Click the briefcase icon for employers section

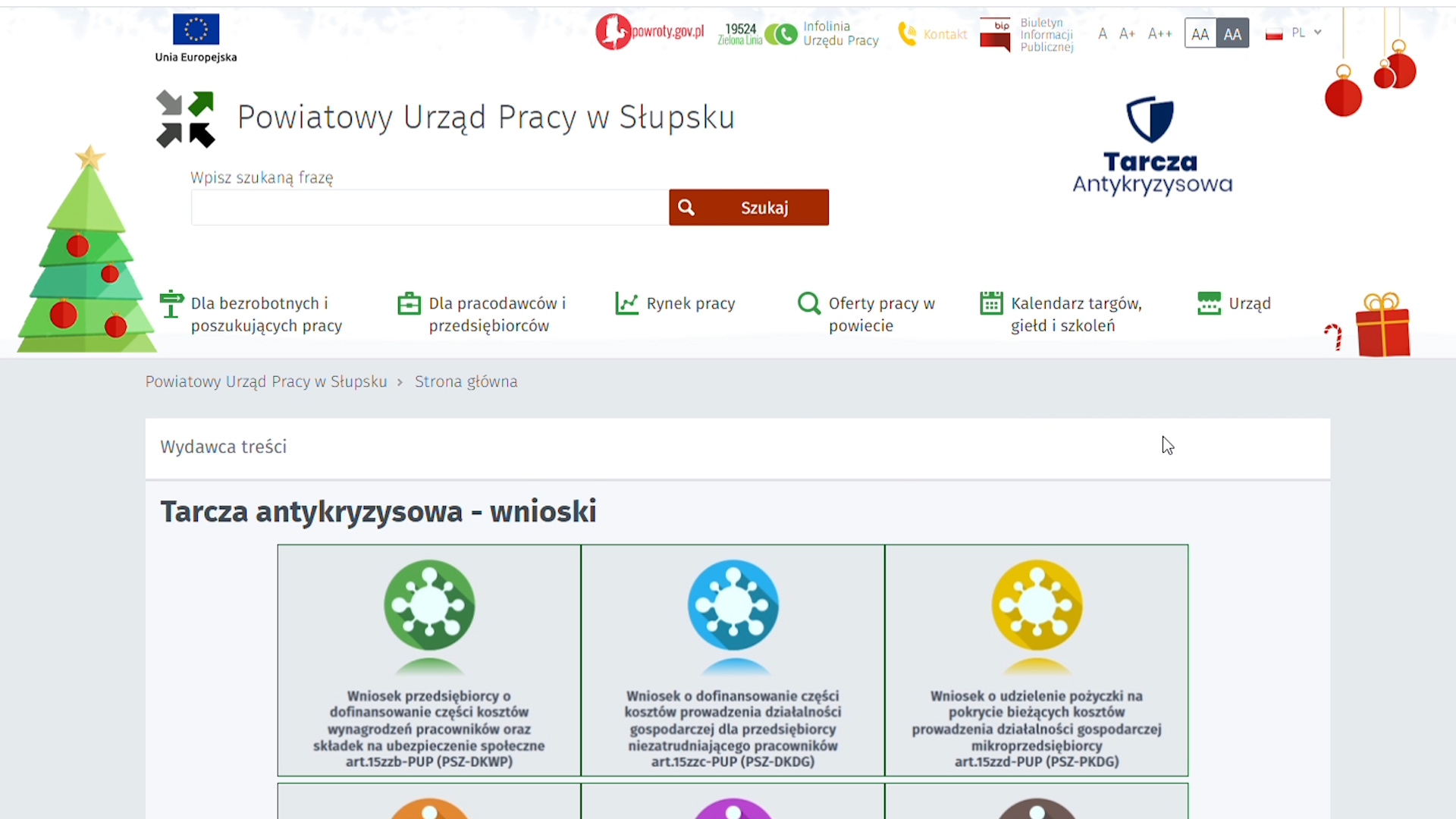point(409,303)
